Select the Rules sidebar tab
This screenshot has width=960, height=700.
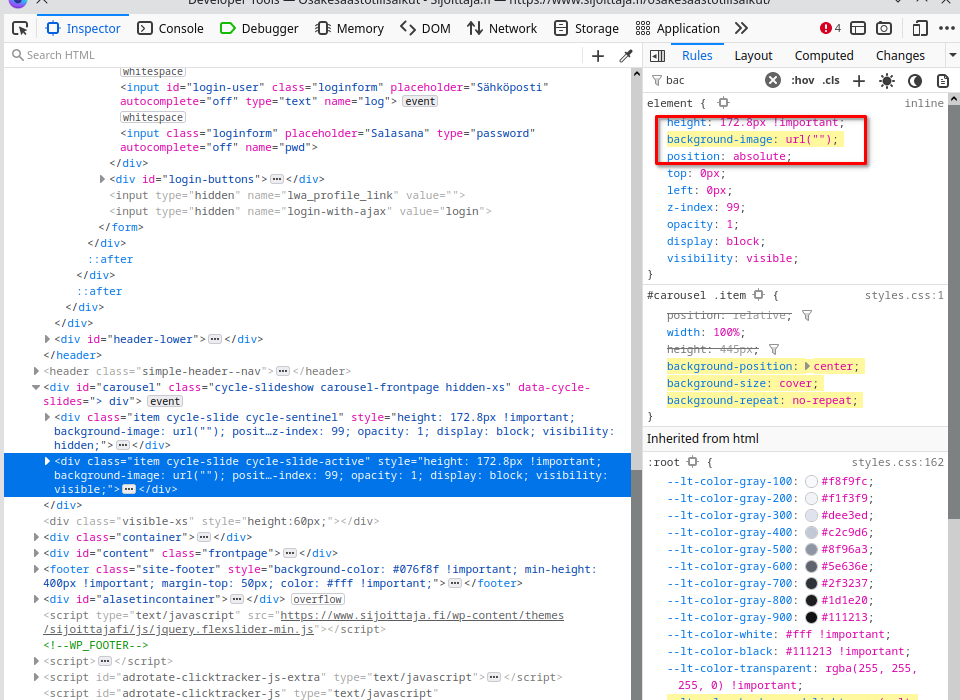coord(697,56)
